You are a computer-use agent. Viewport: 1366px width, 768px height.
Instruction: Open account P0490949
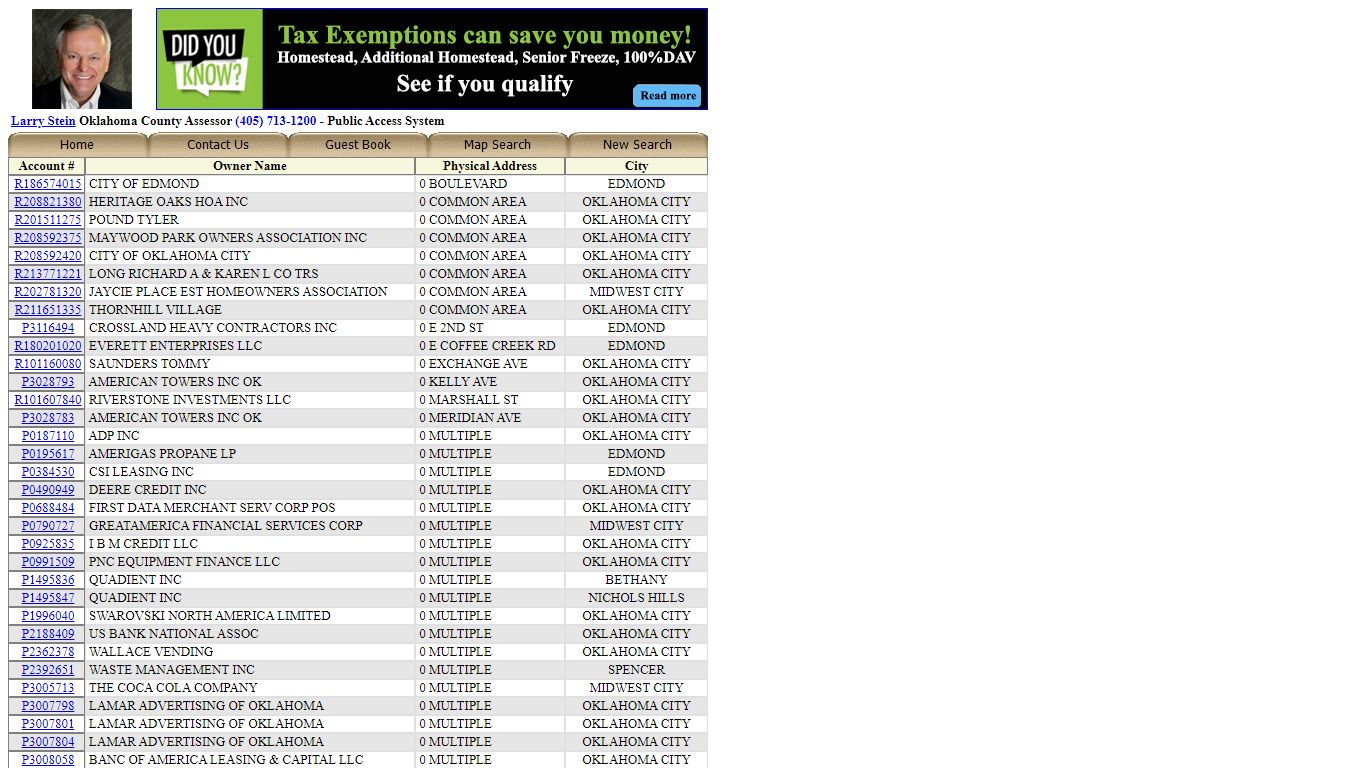[x=48, y=490]
